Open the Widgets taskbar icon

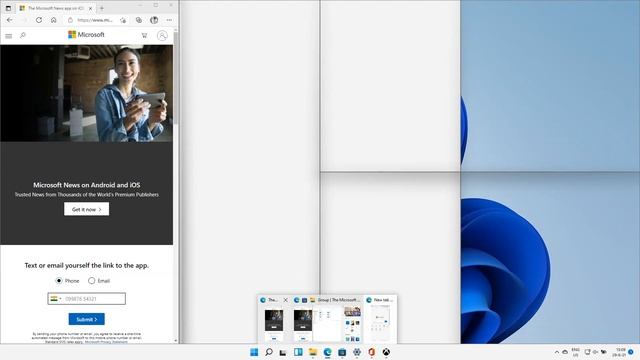298,352
